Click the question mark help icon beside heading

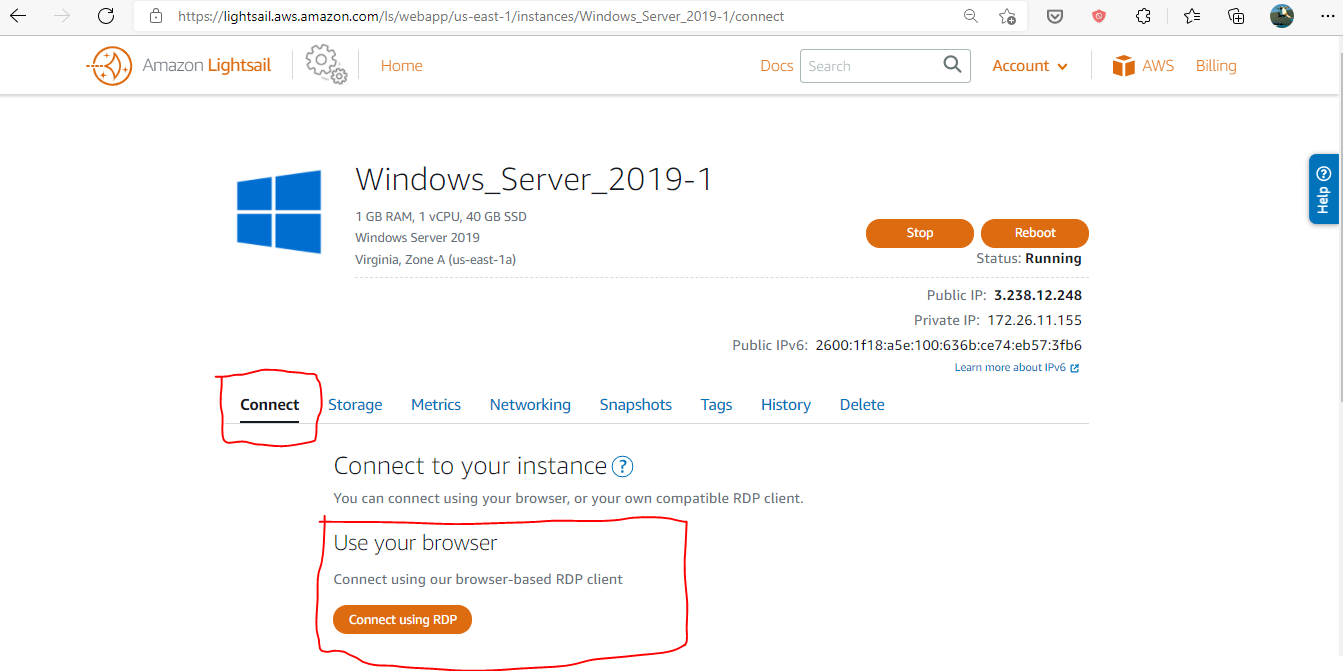coord(622,466)
